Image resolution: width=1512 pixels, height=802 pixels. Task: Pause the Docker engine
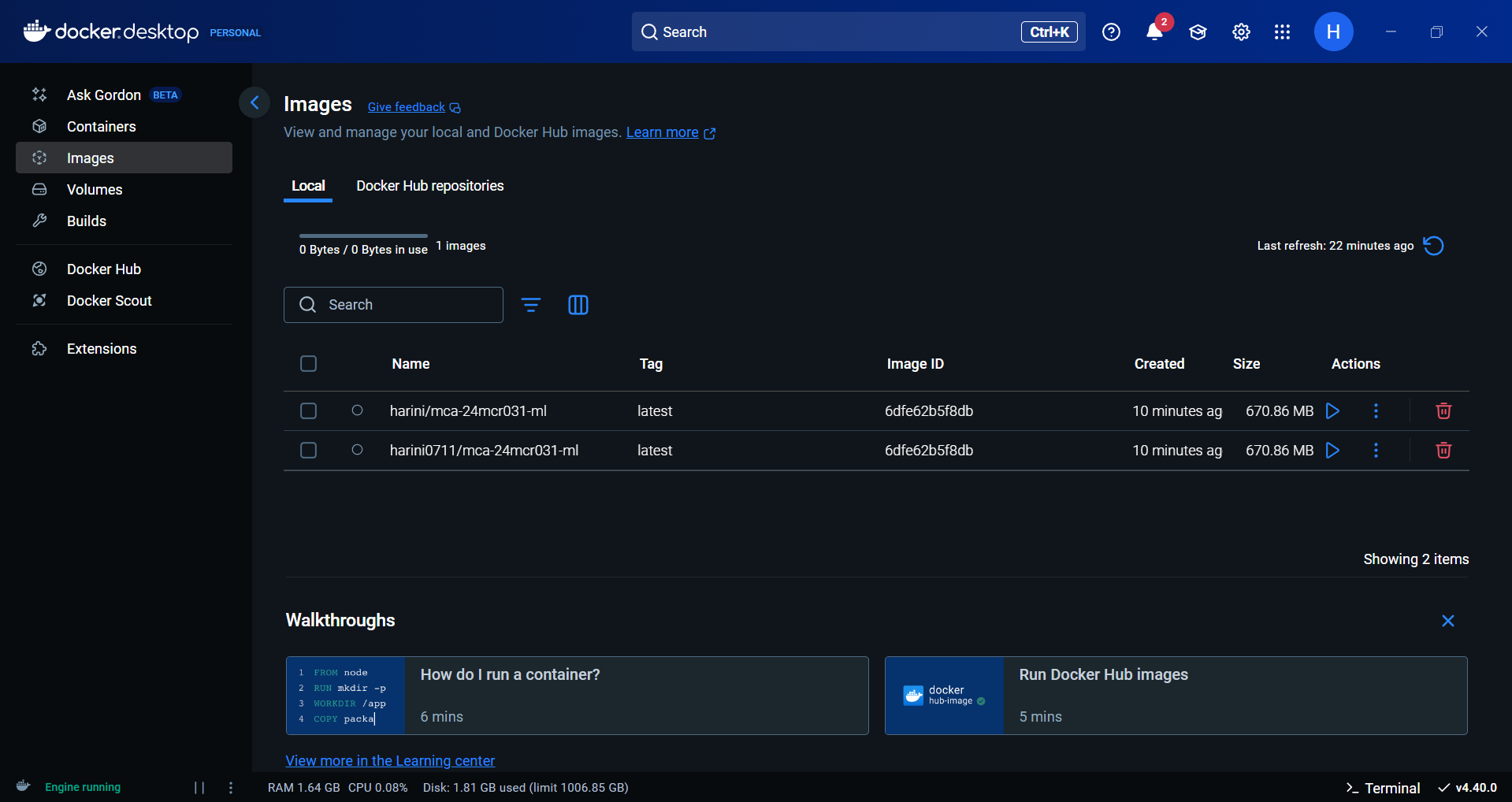point(199,787)
